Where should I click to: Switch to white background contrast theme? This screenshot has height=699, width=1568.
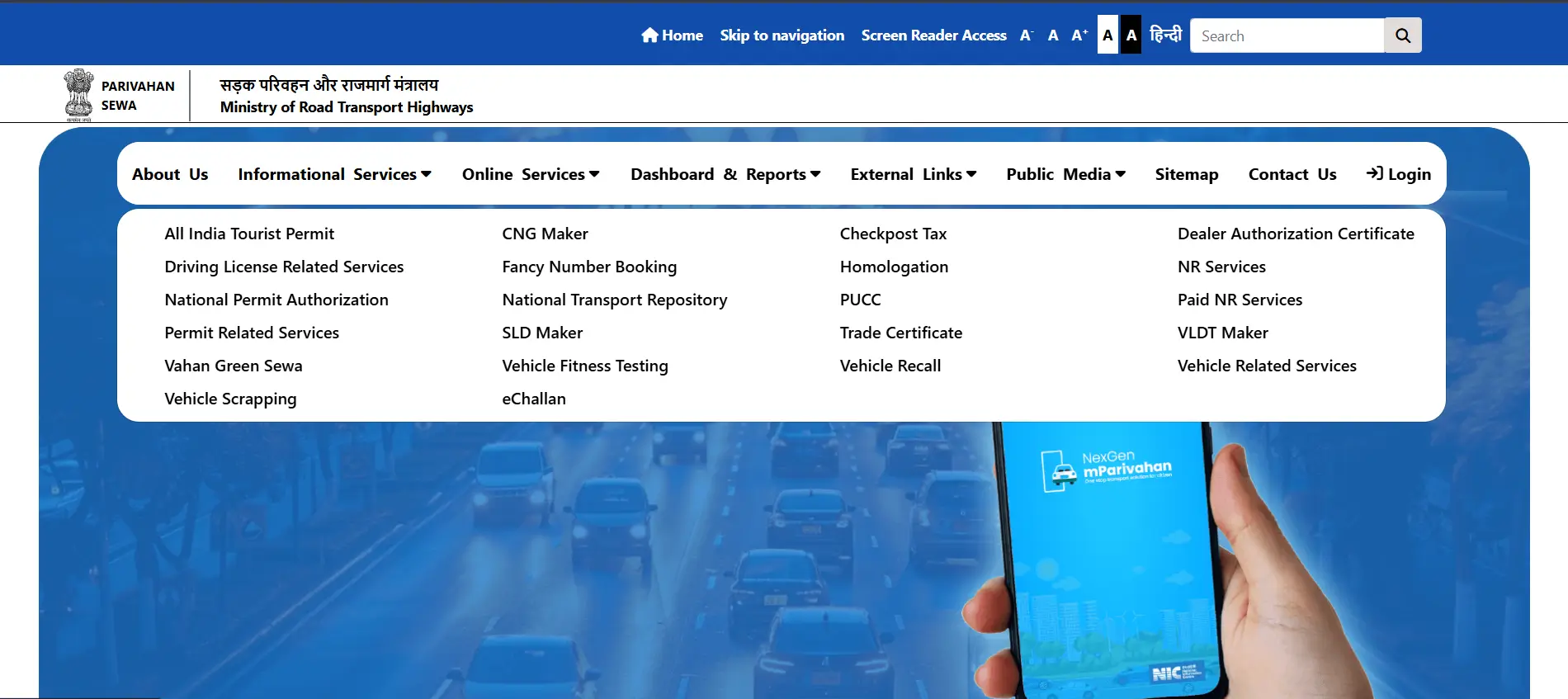[1108, 35]
